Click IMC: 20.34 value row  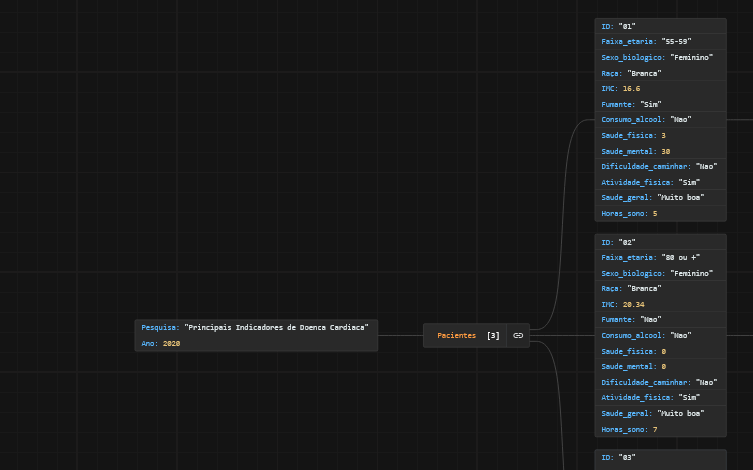[x=660, y=304]
